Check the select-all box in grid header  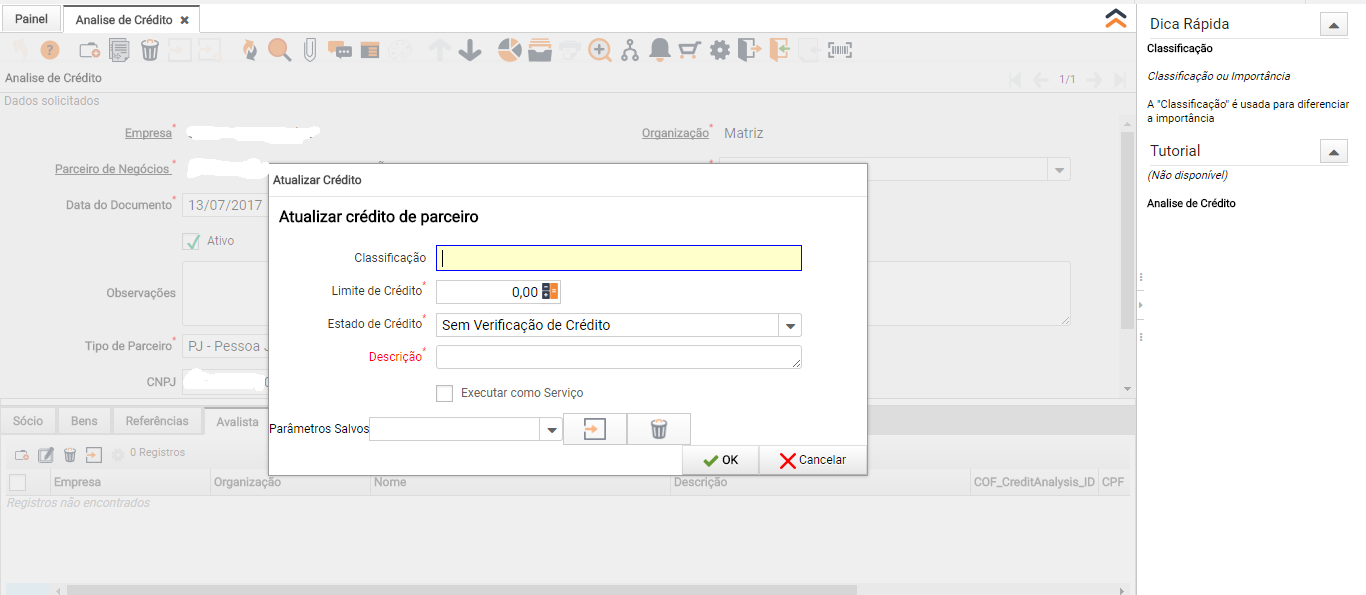[17, 483]
